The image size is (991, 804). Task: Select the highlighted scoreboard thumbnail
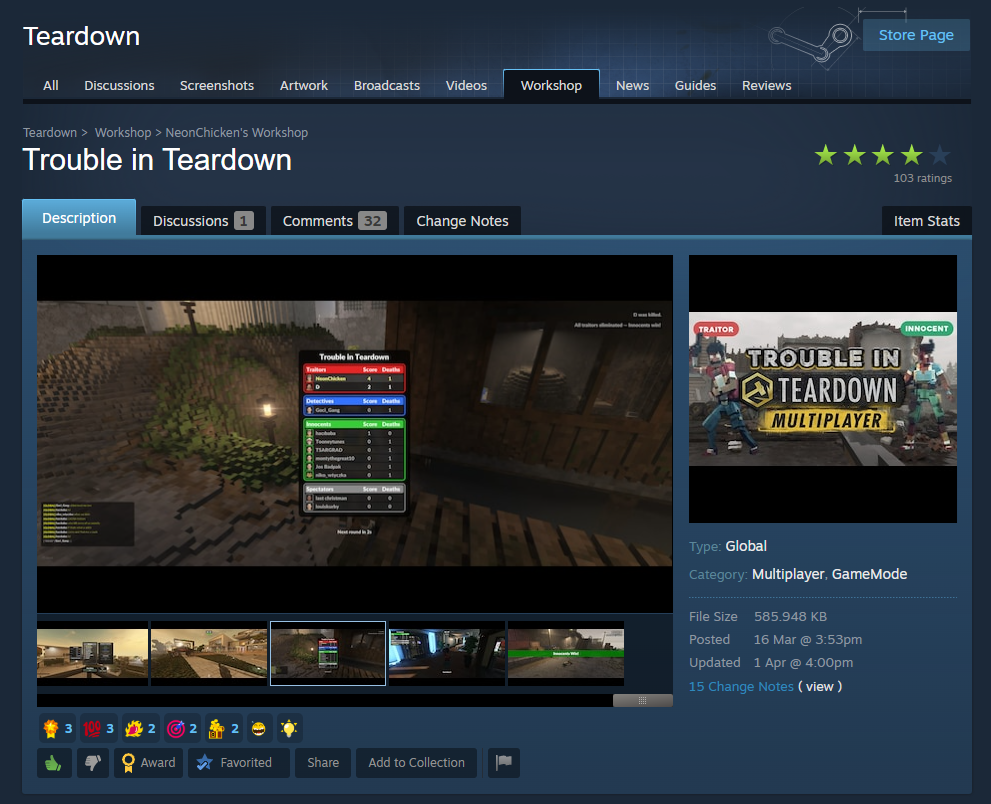point(328,654)
